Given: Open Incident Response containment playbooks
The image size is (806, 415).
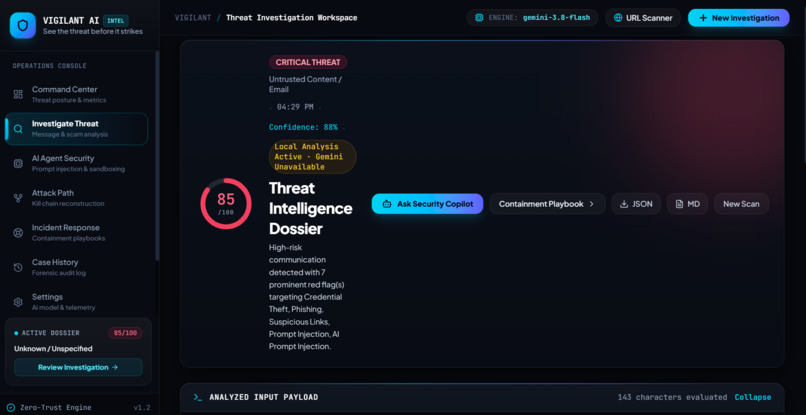Looking at the screenshot, I should click(76, 232).
